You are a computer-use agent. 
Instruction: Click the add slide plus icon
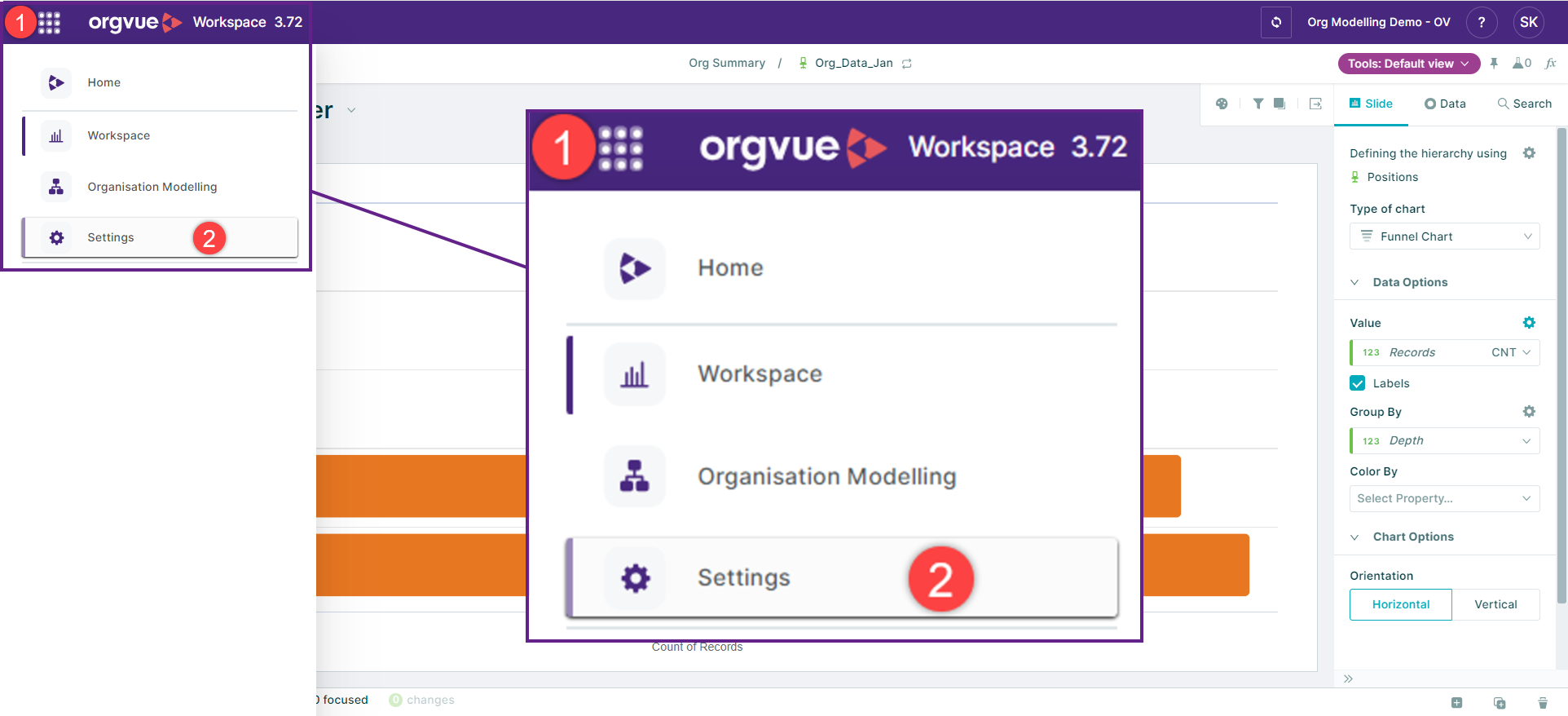click(x=1456, y=702)
